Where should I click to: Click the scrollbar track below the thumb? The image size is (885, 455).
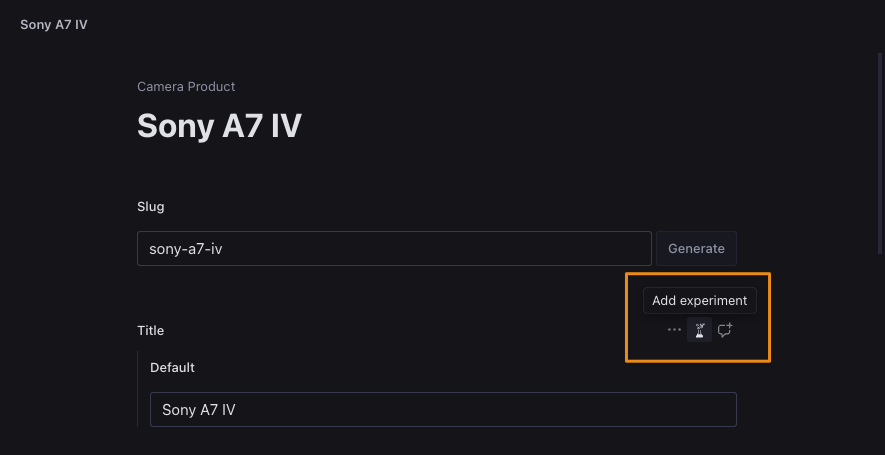pos(879,353)
